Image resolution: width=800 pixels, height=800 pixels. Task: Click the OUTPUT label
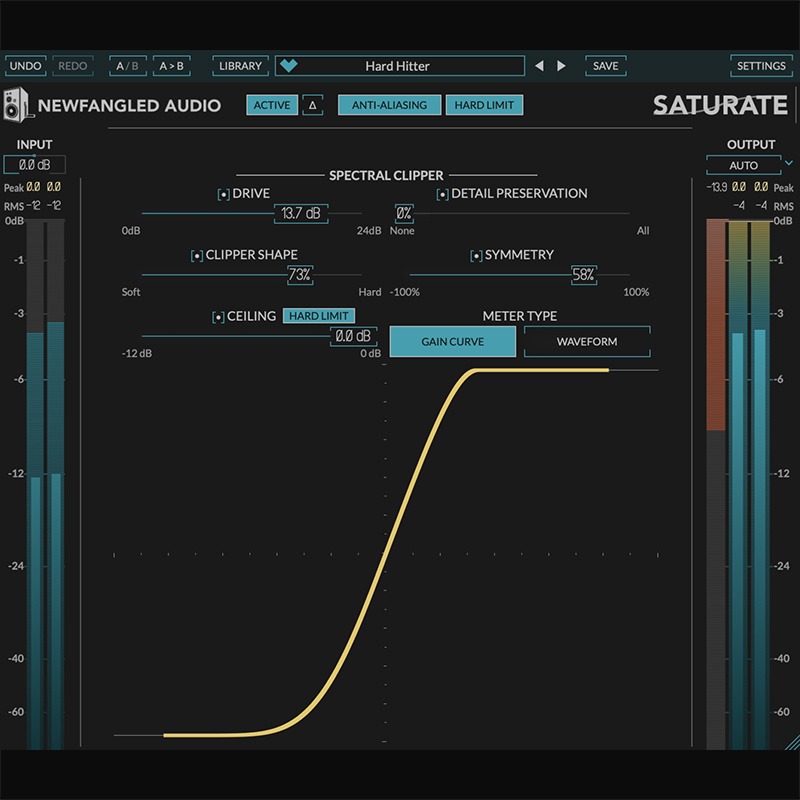click(x=751, y=144)
